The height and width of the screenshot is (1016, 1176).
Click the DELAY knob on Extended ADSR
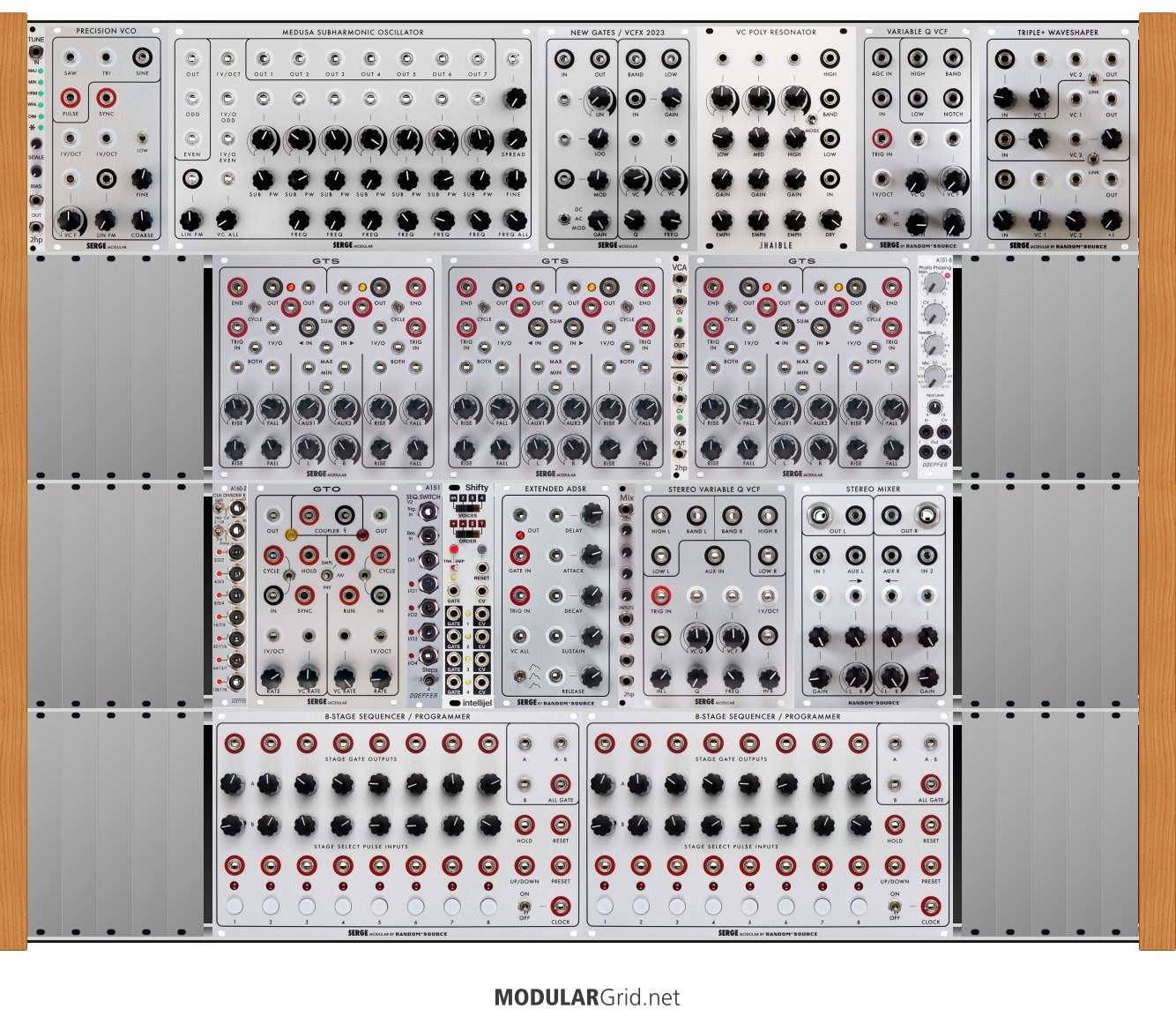(x=593, y=512)
